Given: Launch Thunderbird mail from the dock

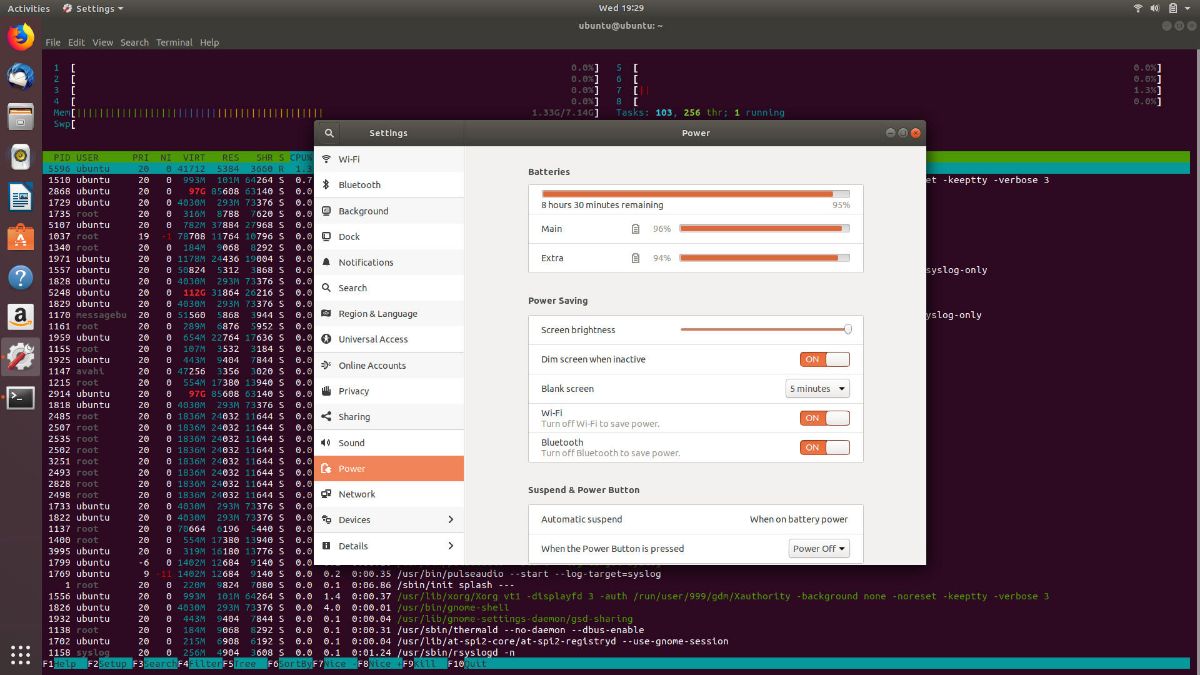Looking at the screenshot, I should [x=20, y=77].
